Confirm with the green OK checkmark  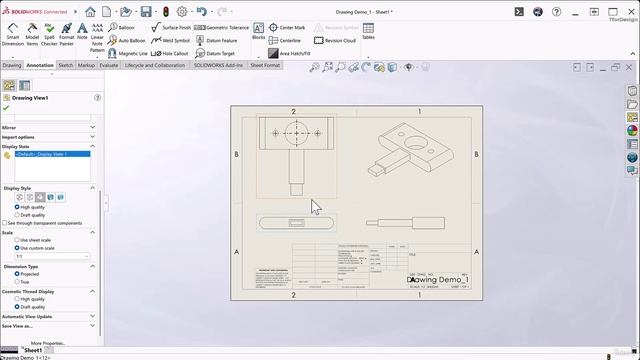(6, 108)
